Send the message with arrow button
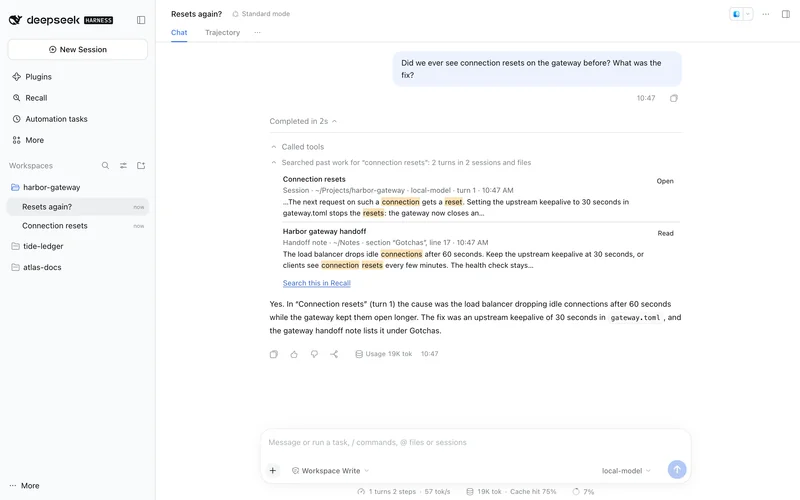800x500 pixels. pyautogui.click(x=677, y=469)
